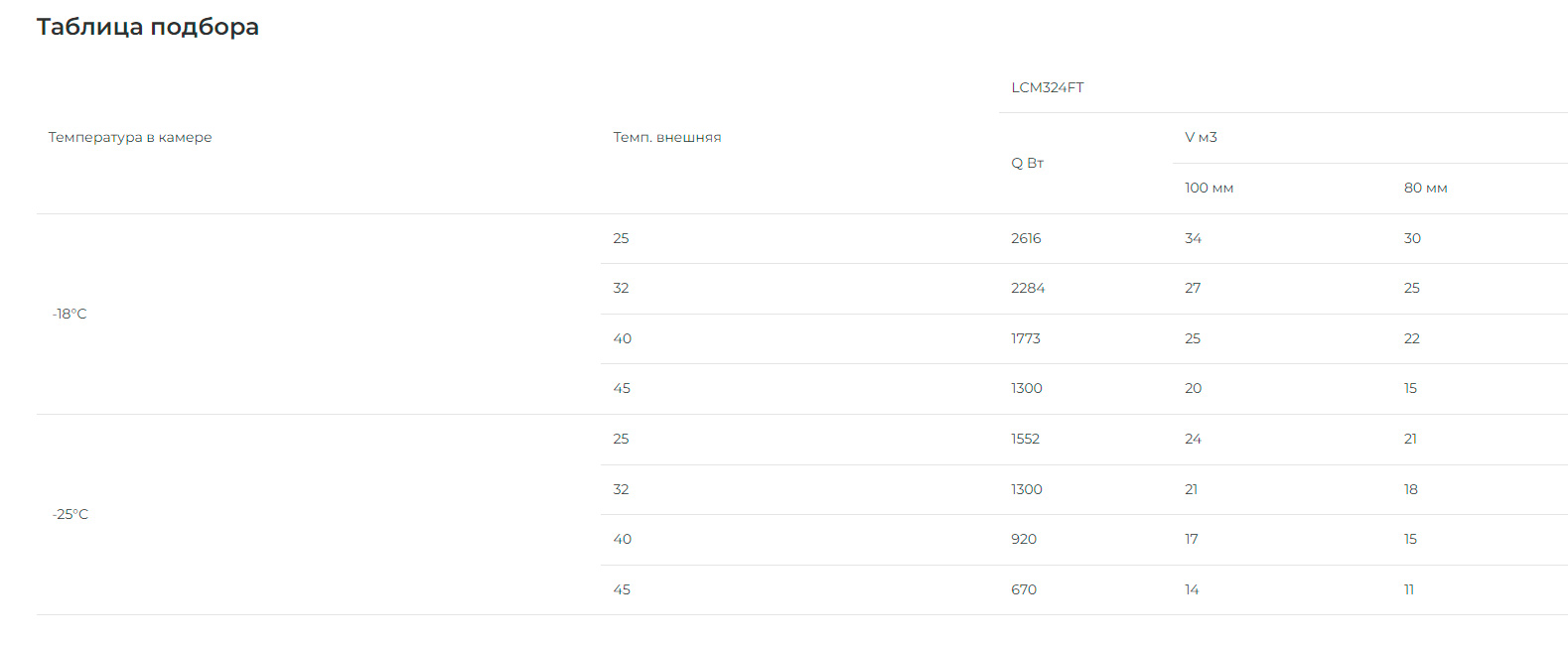Click the 2284 power value cell
This screenshot has height=645, width=1568.
pos(1028,288)
